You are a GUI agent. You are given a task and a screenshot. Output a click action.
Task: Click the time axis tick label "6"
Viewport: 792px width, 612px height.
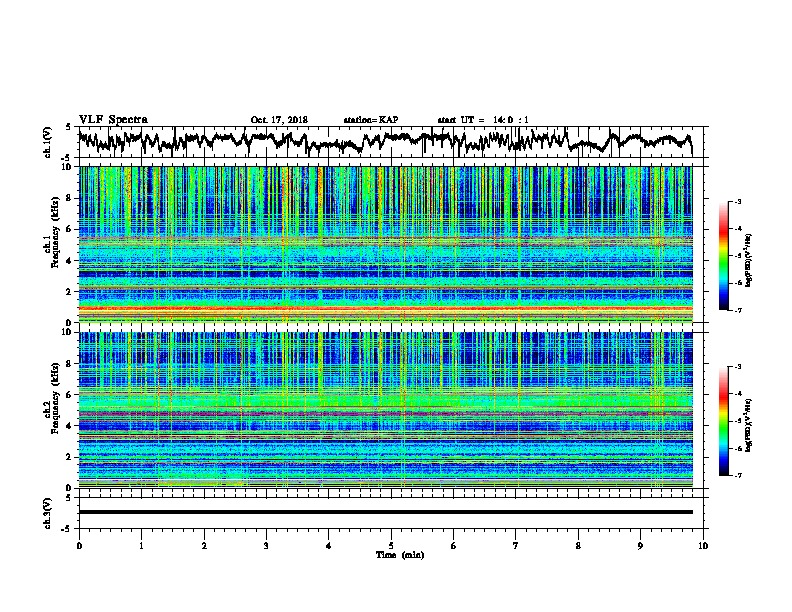point(454,546)
